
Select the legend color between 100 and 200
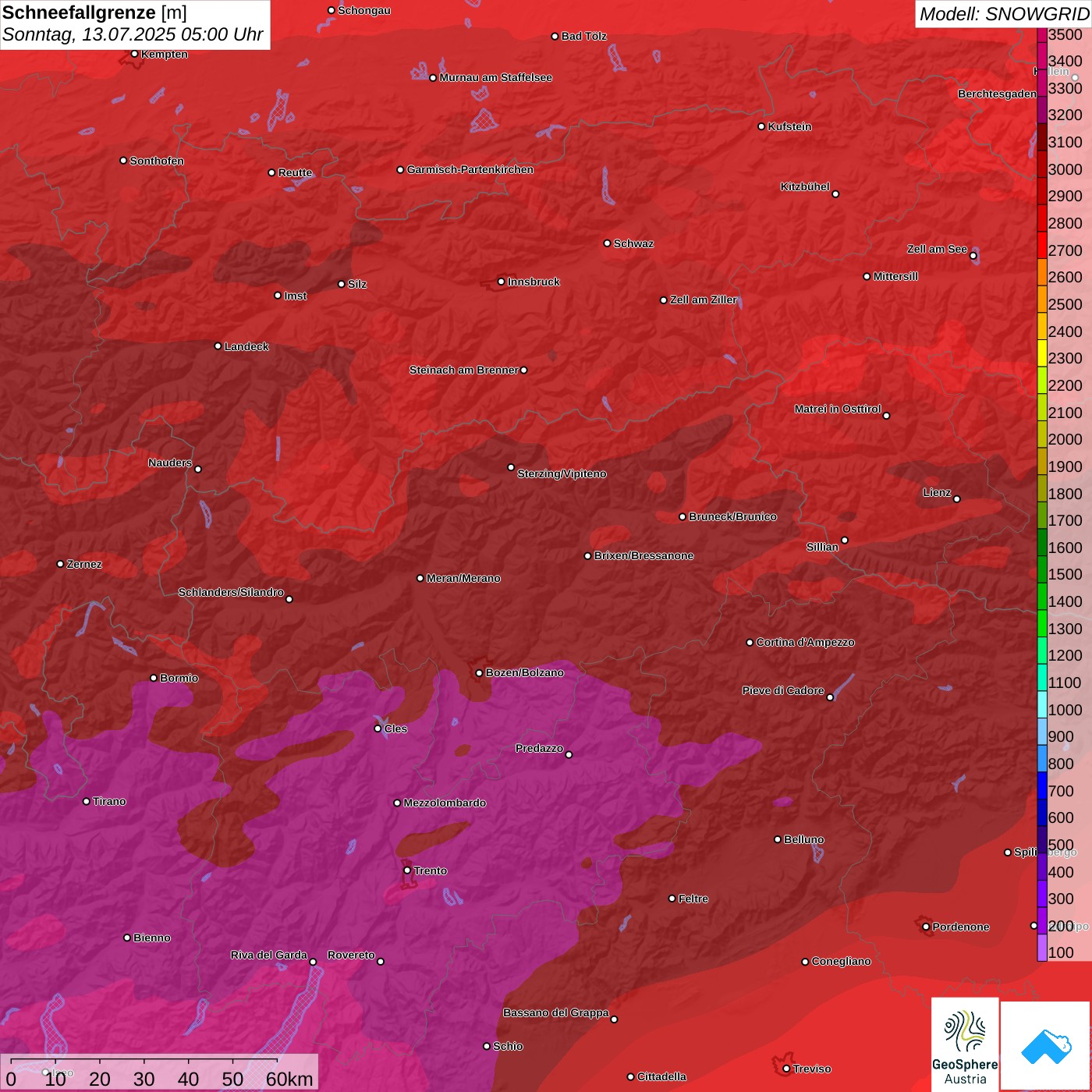[x=1042, y=947]
